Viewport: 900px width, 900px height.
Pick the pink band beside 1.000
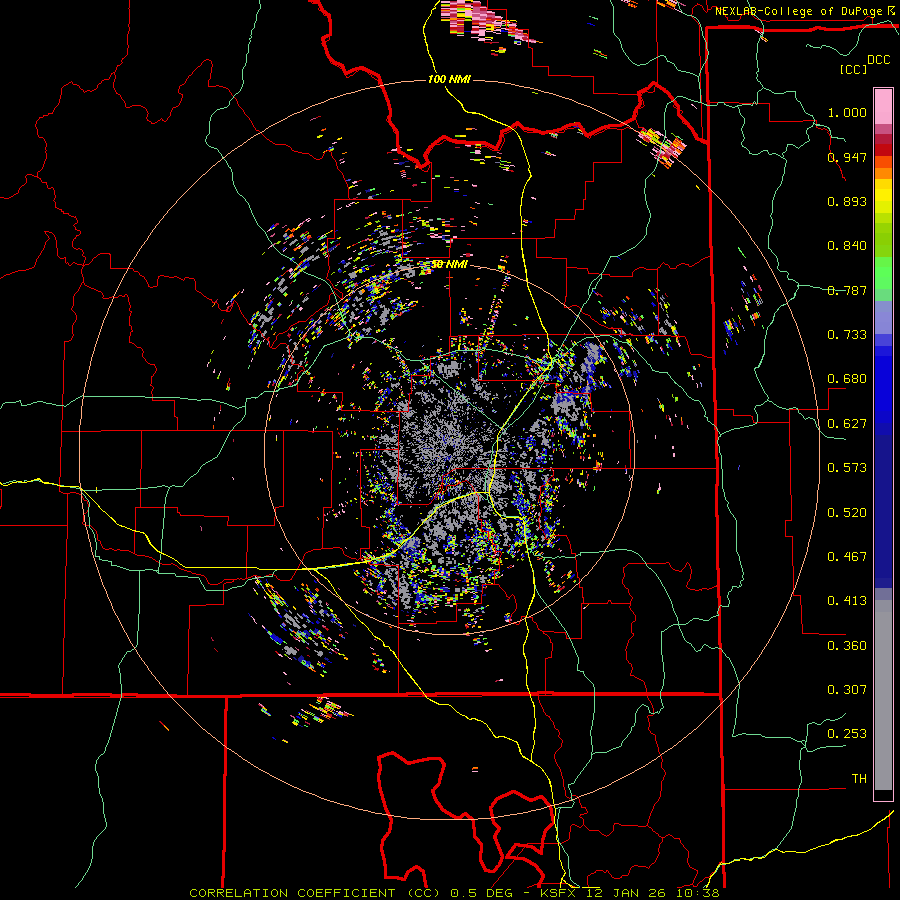pyautogui.click(x=883, y=107)
